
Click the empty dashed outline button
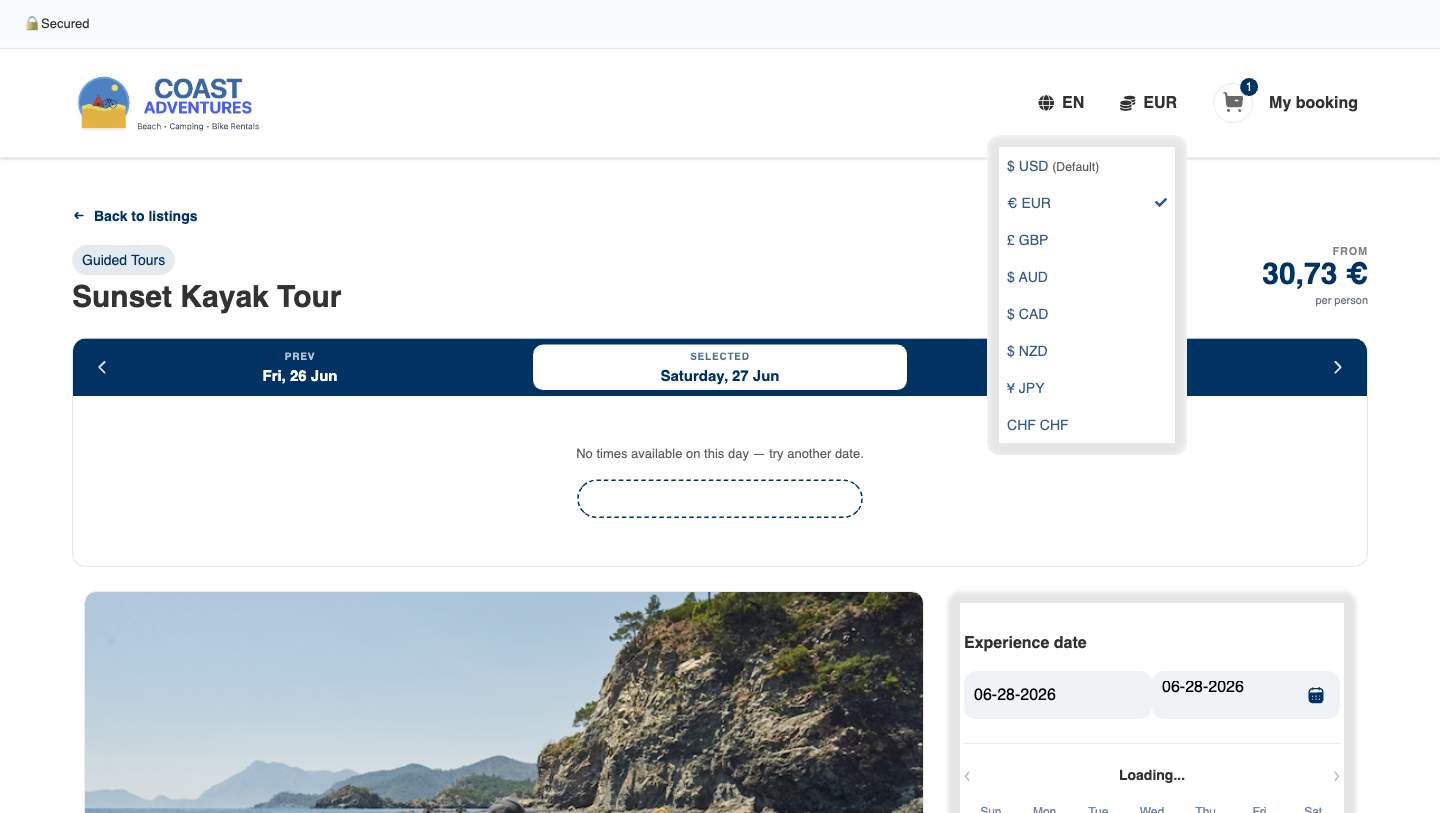click(720, 498)
